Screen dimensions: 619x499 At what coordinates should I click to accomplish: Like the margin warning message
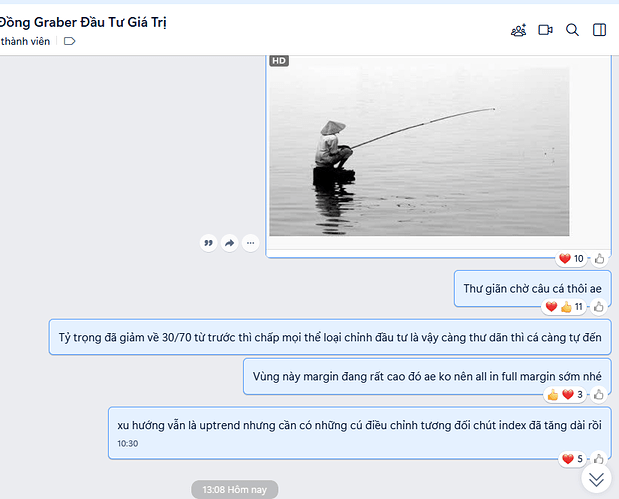[x=600, y=395]
